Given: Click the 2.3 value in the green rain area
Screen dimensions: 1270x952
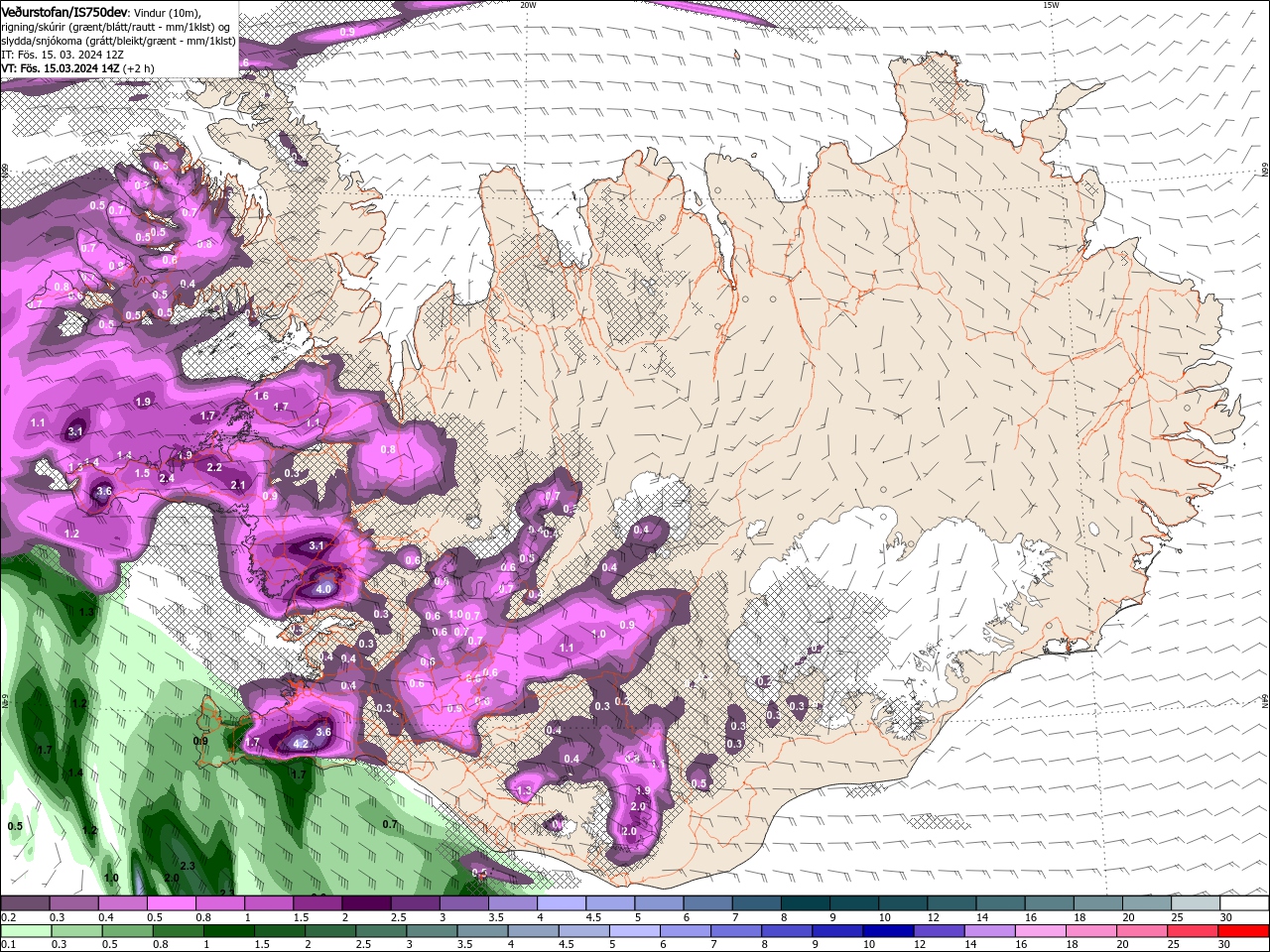Looking at the screenshot, I should pos(188,866).
